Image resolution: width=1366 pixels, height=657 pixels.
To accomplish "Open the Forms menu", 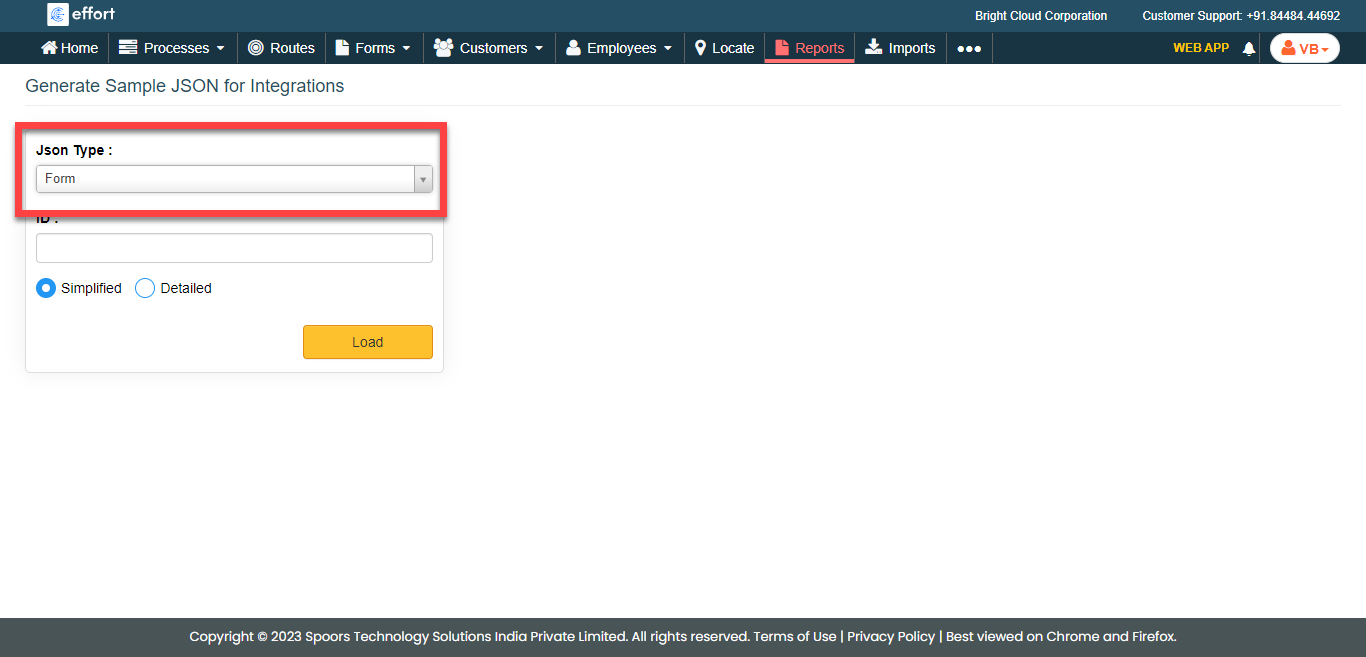I will pyautogui.click(x=372, y=48).
